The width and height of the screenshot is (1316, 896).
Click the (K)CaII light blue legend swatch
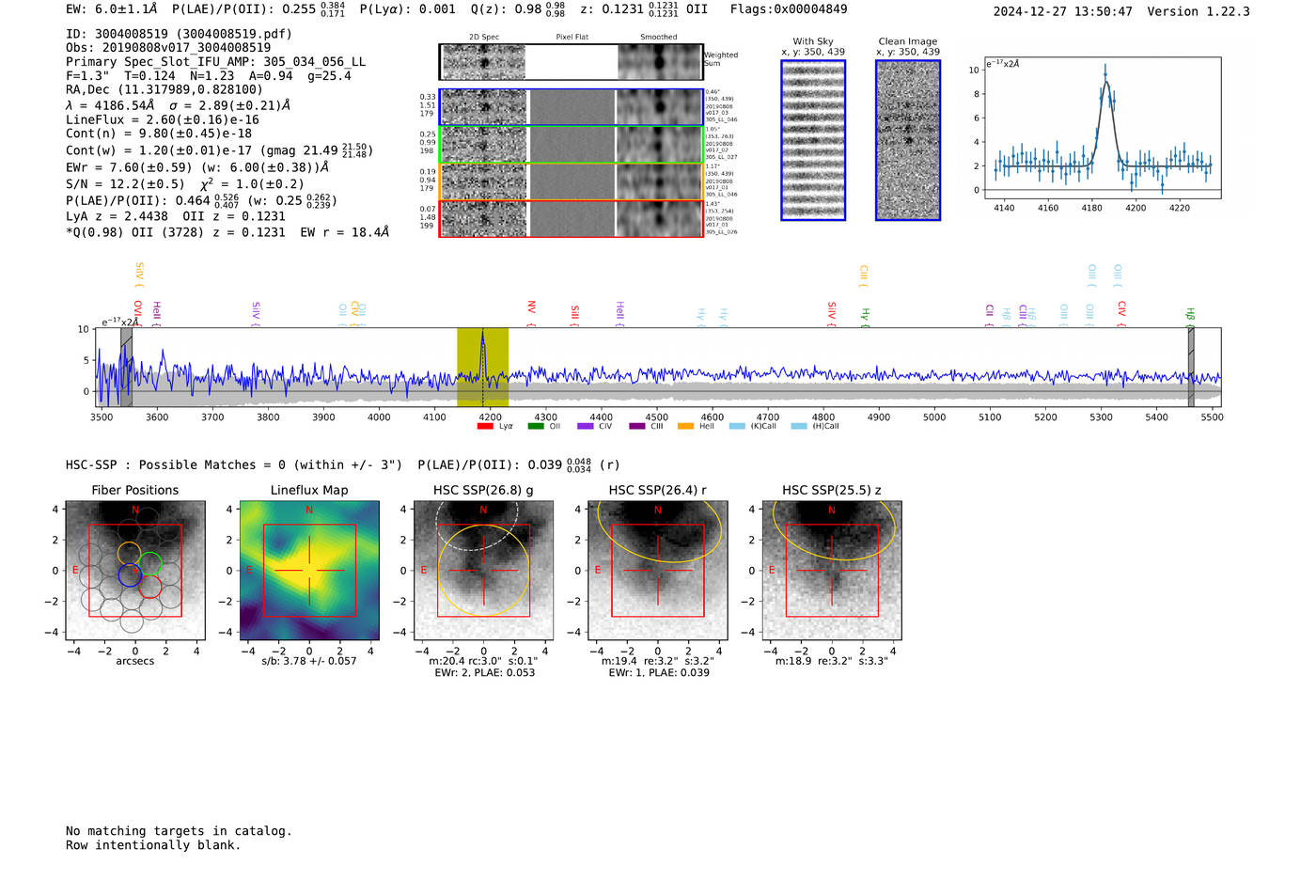click(737, 426)
